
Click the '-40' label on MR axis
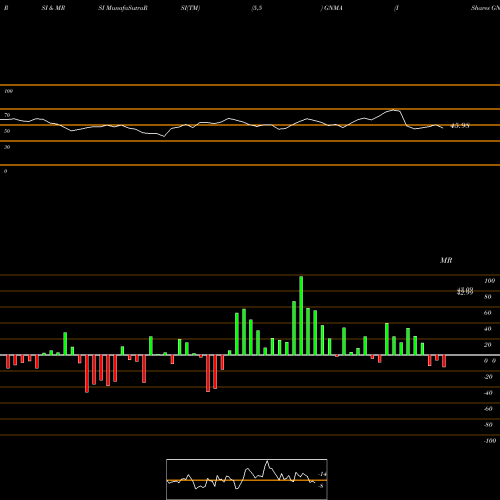point(488,393)
